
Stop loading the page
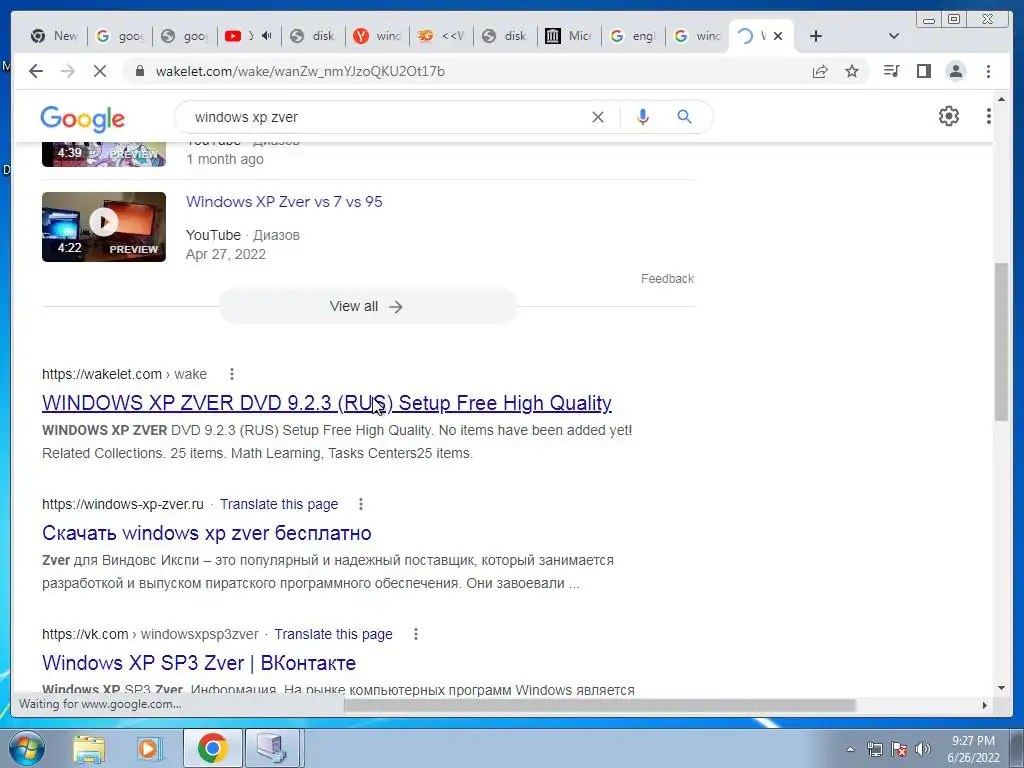point(99,71)
